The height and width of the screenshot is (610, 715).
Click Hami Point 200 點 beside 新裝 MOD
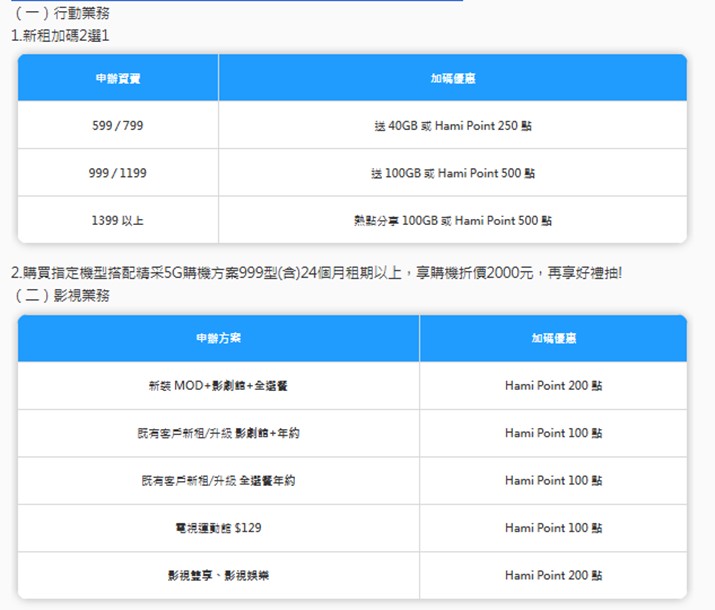coord(553,385)
